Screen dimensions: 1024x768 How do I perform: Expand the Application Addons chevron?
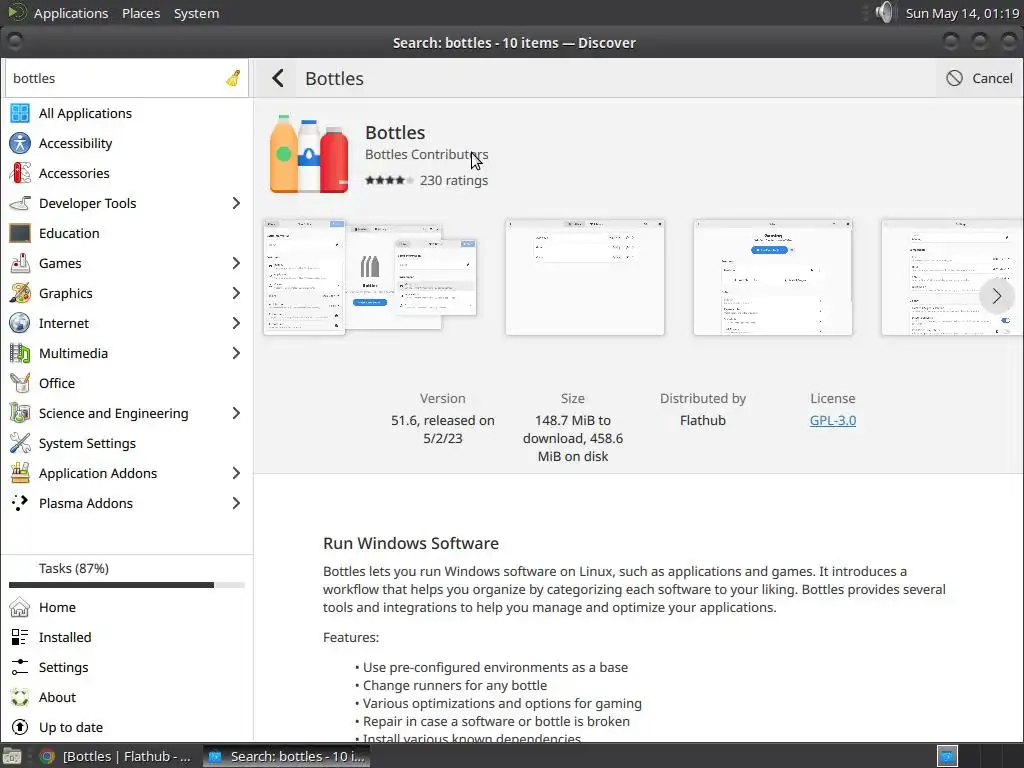[x=236, y=473]
